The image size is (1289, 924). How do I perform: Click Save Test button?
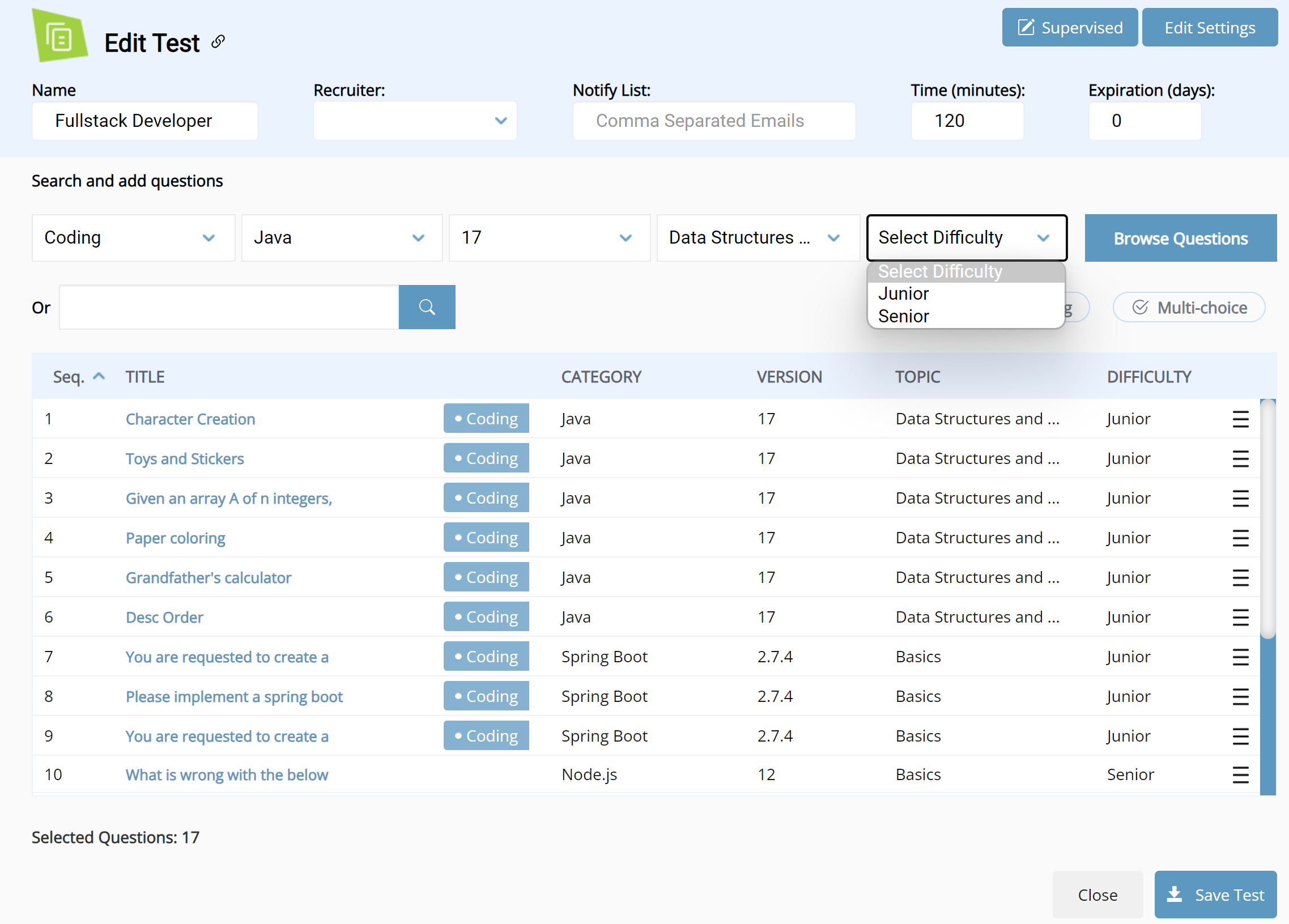click(x=1215, y=895)
